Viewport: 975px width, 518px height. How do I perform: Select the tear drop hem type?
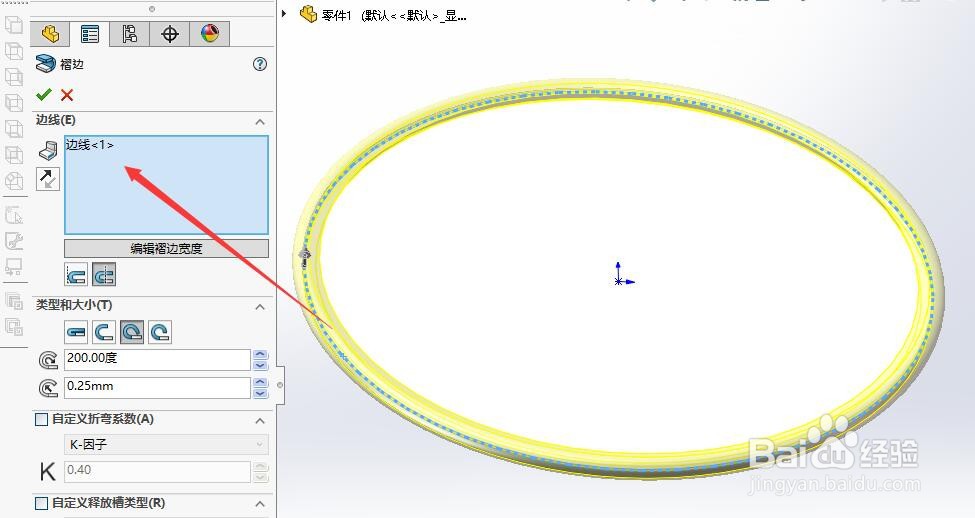coord(132,332)
